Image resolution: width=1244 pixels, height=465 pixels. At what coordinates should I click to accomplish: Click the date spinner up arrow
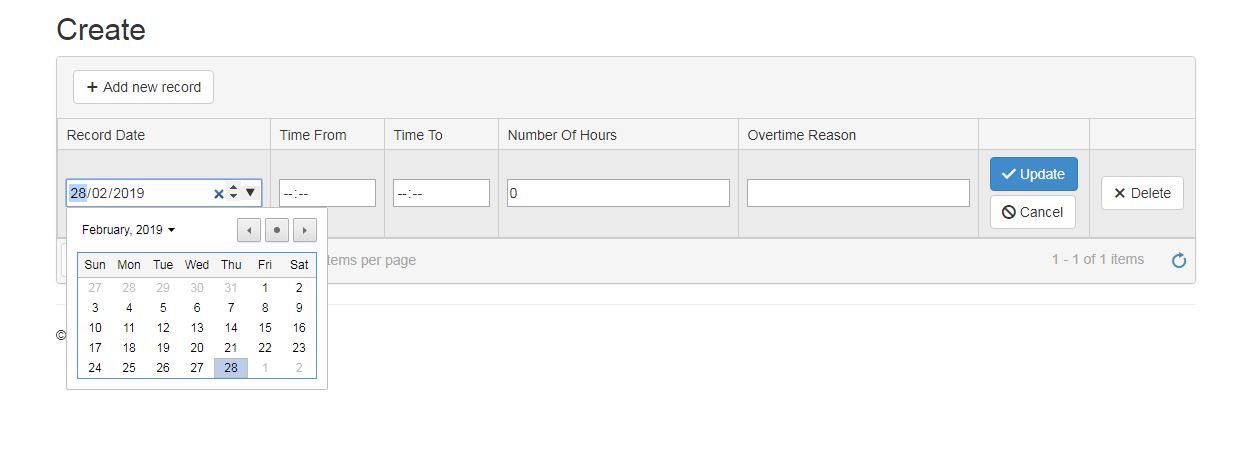[x=233, y=188]
